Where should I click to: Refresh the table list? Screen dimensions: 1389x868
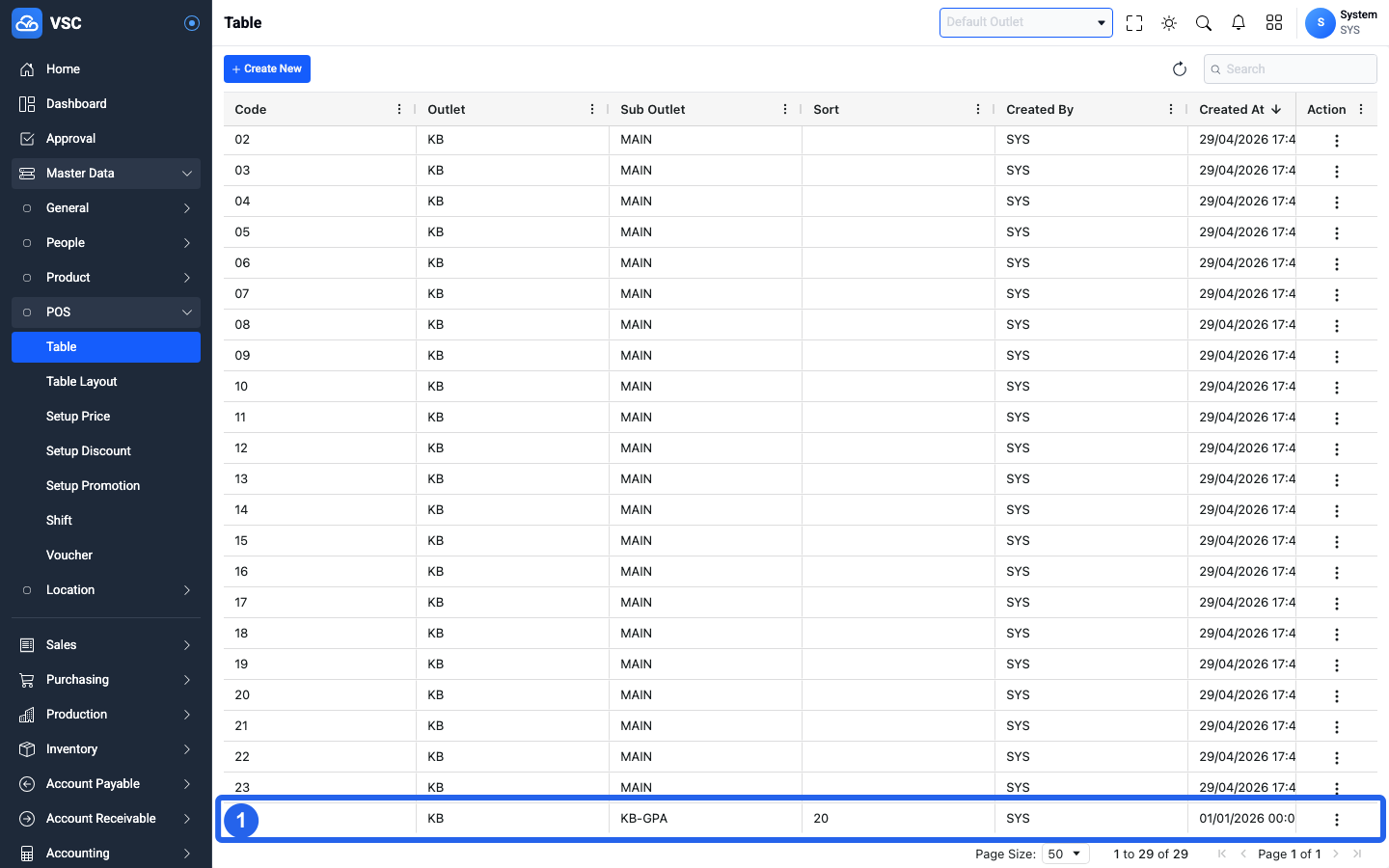[x=1179, y=69]
